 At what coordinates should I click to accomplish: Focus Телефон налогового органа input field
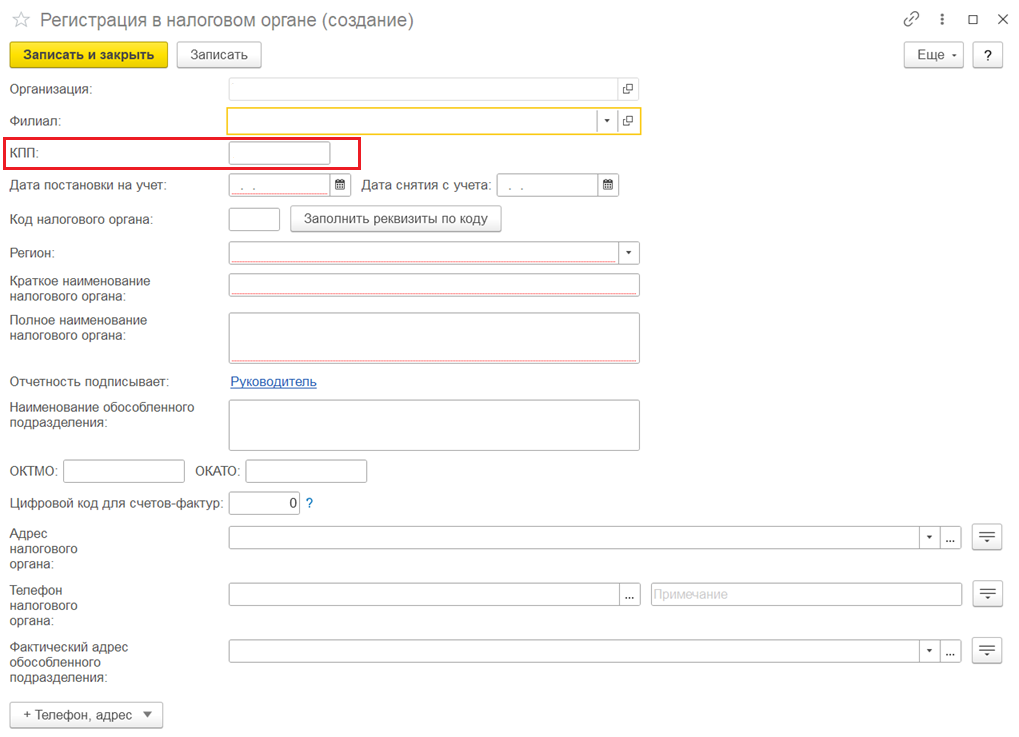pyautogui.click(x=424, y=595)
